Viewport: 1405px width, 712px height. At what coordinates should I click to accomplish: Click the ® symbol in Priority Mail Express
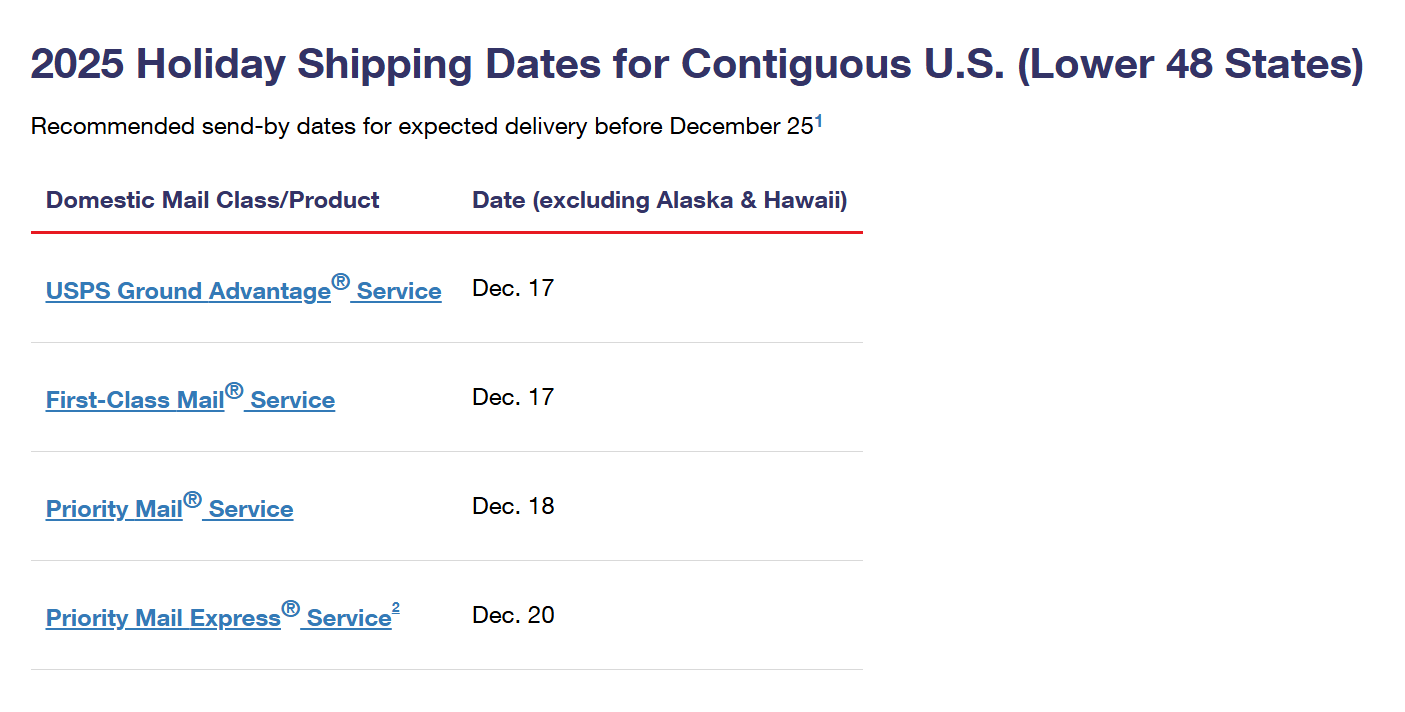[290, 609]
